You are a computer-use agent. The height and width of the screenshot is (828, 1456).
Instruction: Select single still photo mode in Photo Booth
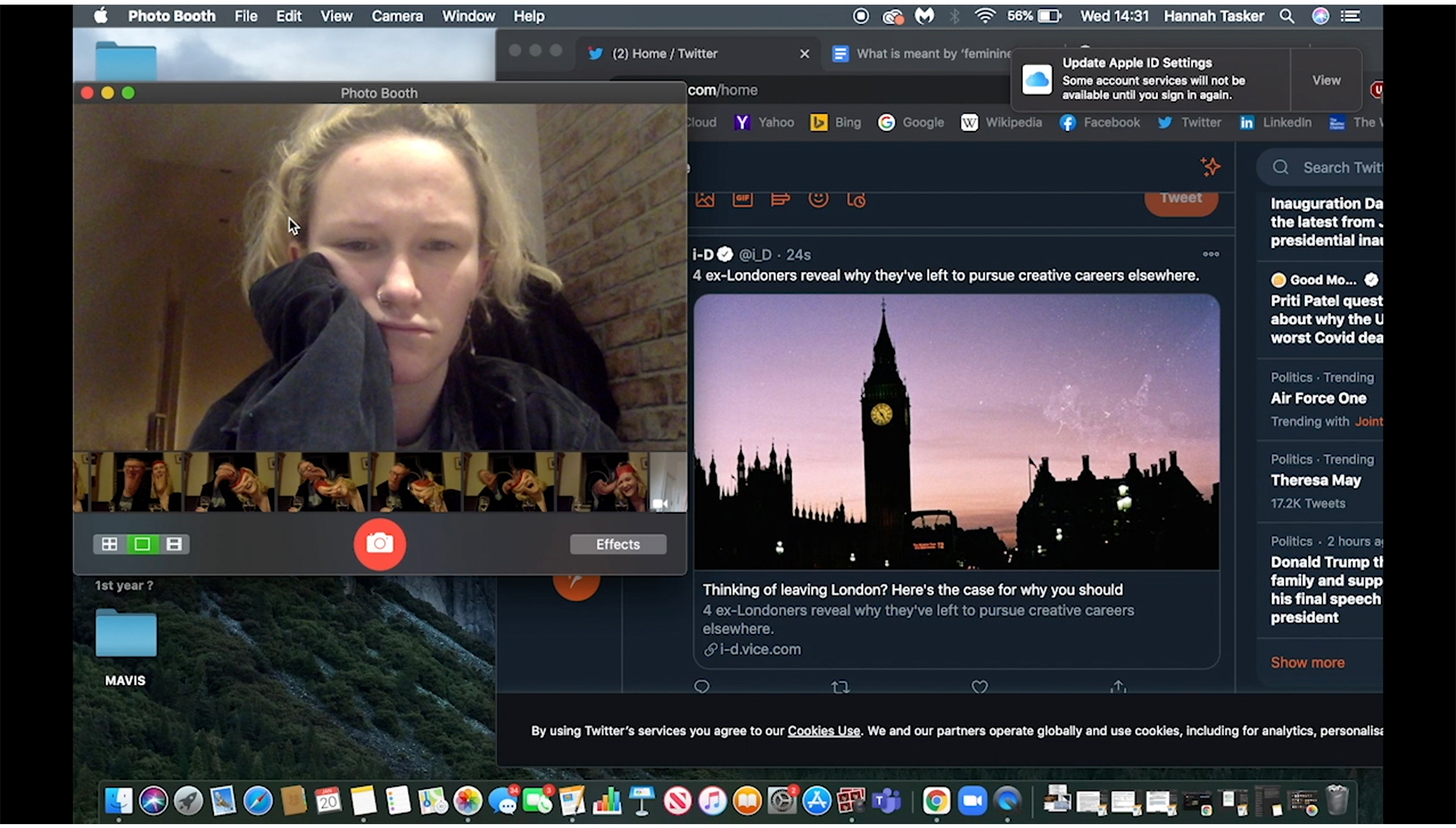coord(142,544)
